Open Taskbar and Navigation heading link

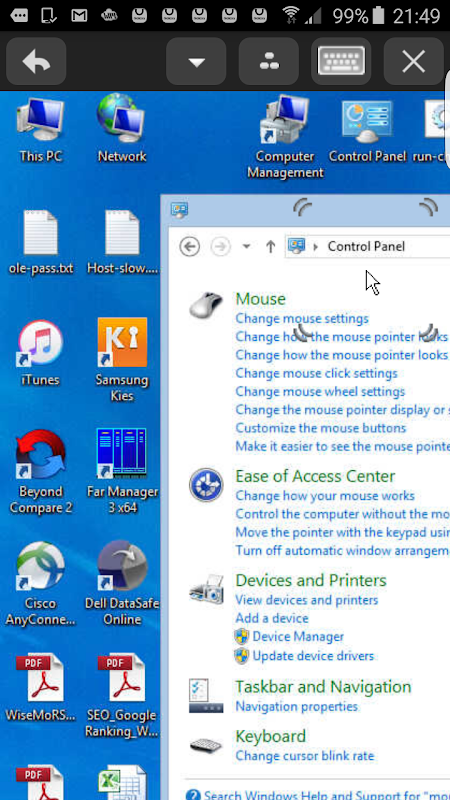[x=323, y=687]
